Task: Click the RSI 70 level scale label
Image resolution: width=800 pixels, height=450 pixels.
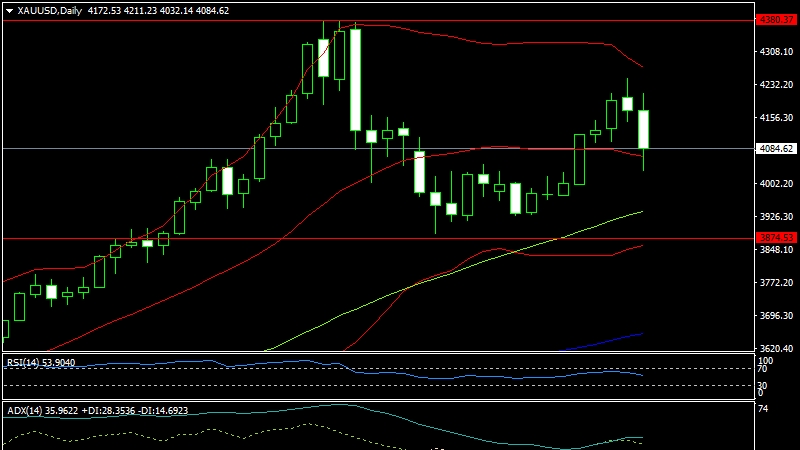Action: pyautogui.click(x=764, y=369)
